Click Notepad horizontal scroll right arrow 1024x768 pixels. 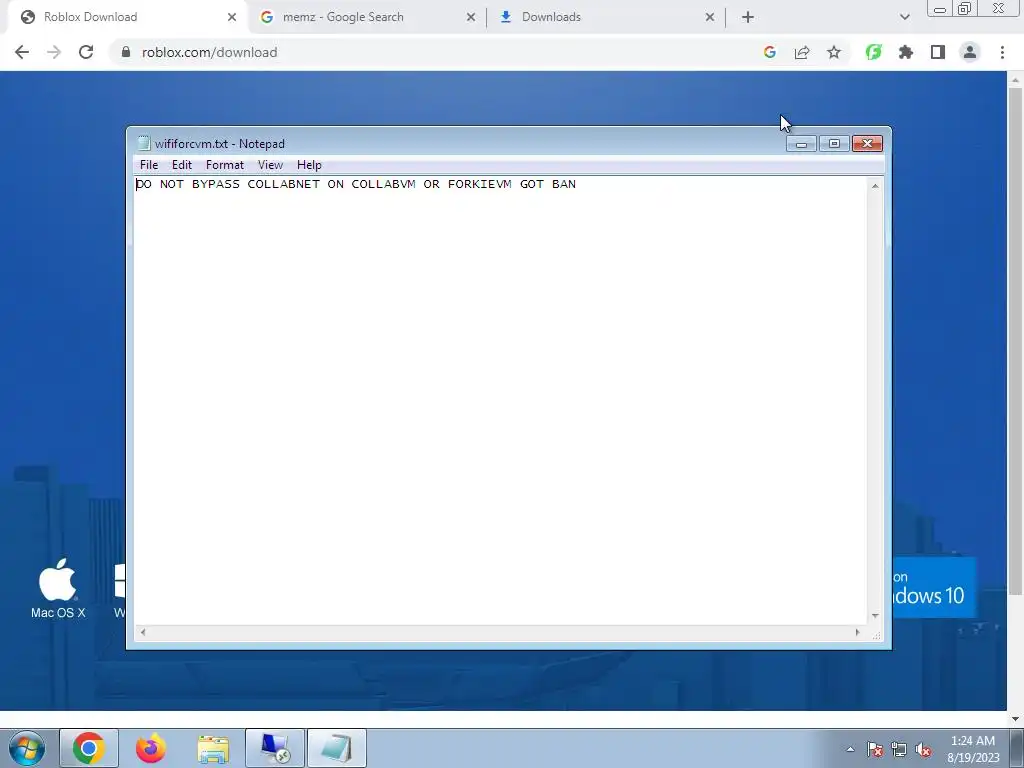(857, 632)
